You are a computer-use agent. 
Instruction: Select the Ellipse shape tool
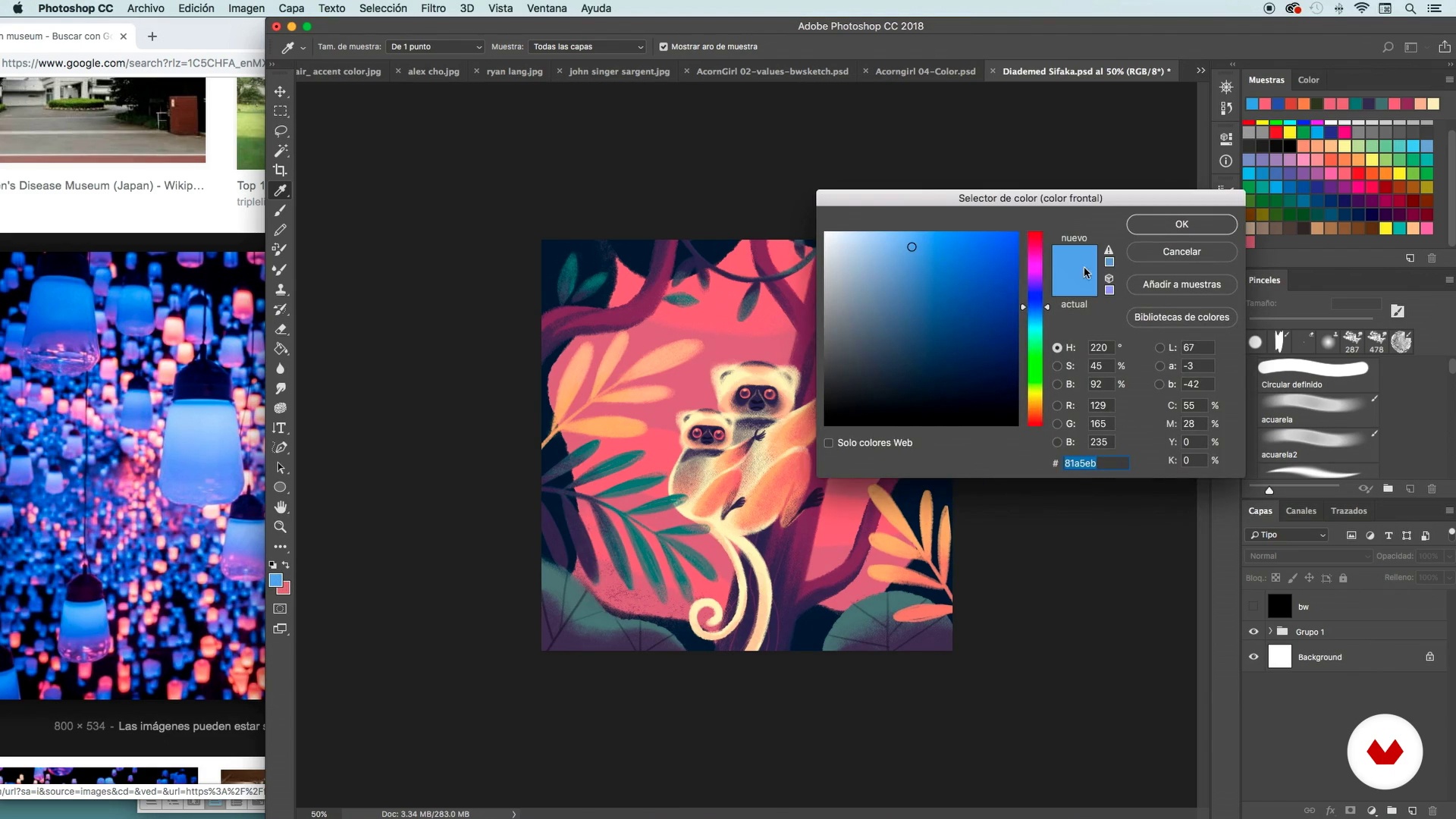[281, 487]
